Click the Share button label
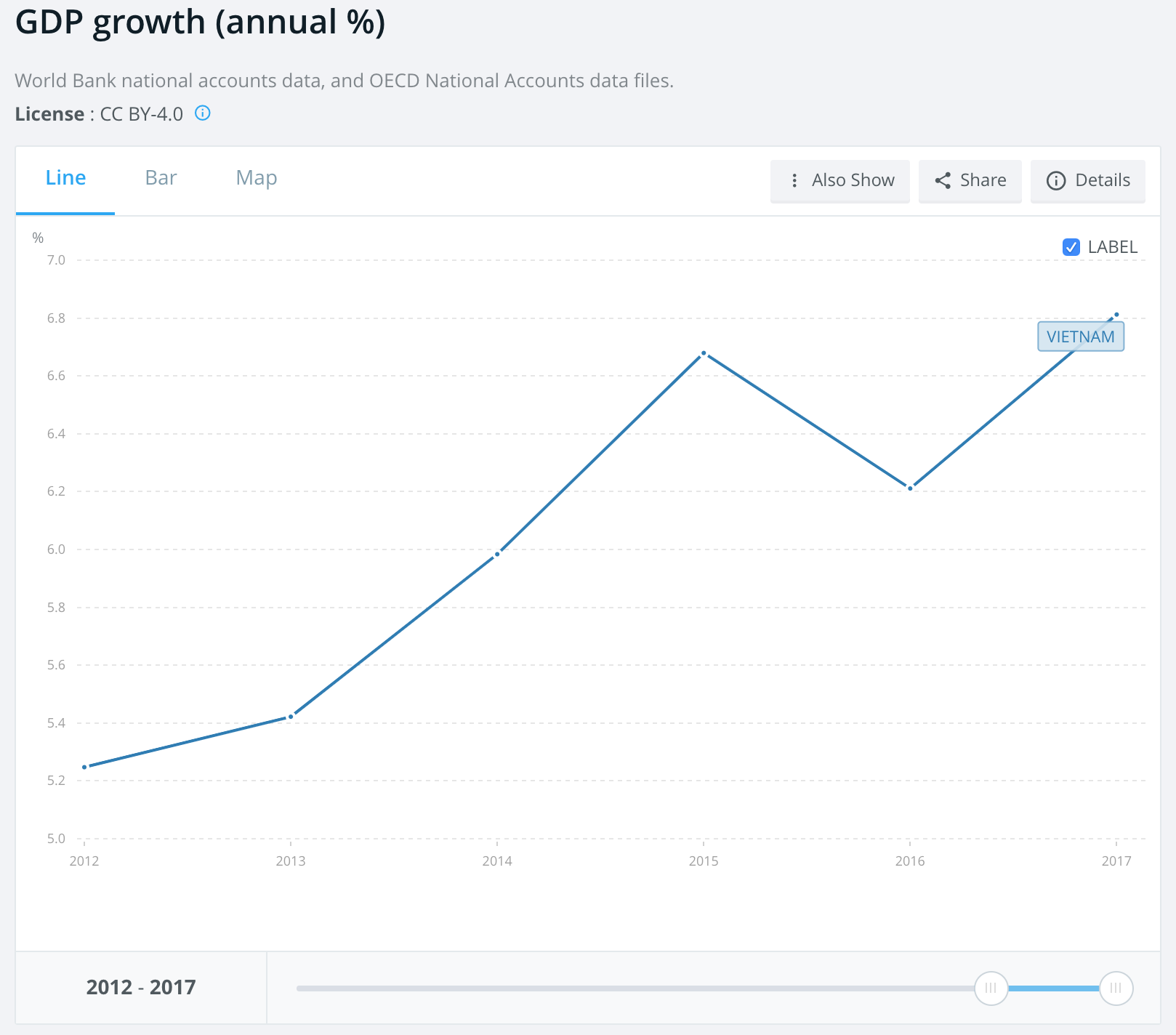 click(x=983, y=180)
